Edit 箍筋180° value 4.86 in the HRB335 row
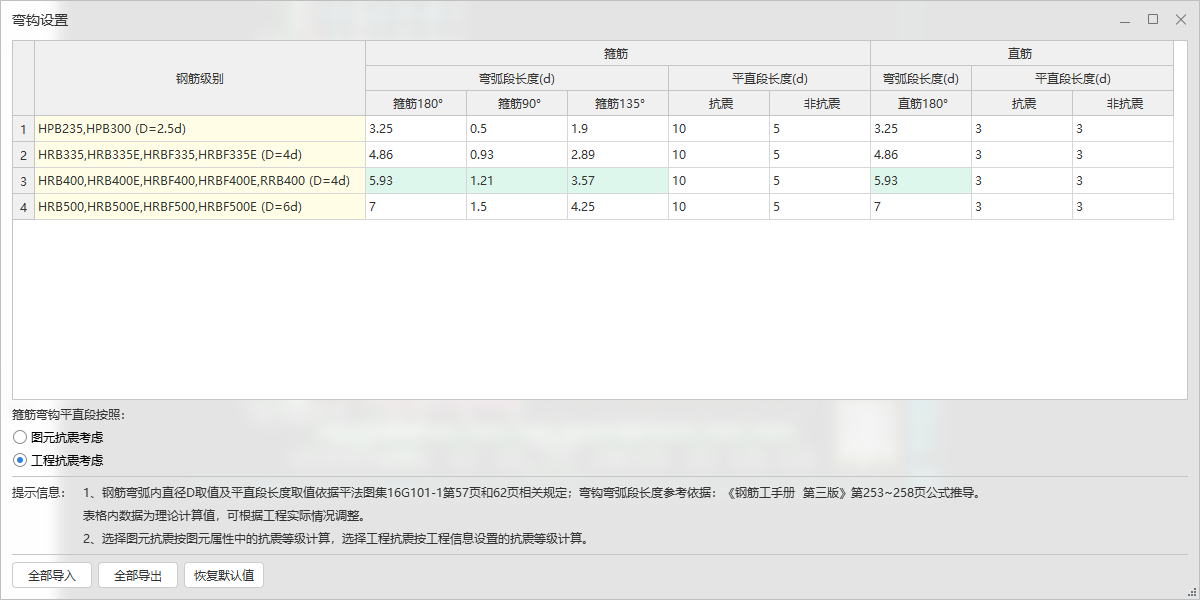Viewport: 1200px width, 600px height. click(416, 155)
